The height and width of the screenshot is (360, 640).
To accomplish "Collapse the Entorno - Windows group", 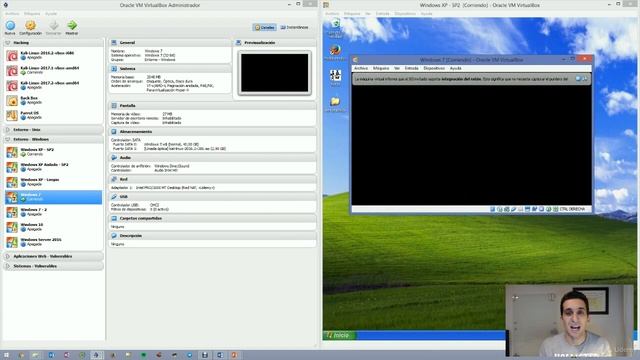I will (x=8, y=140).
